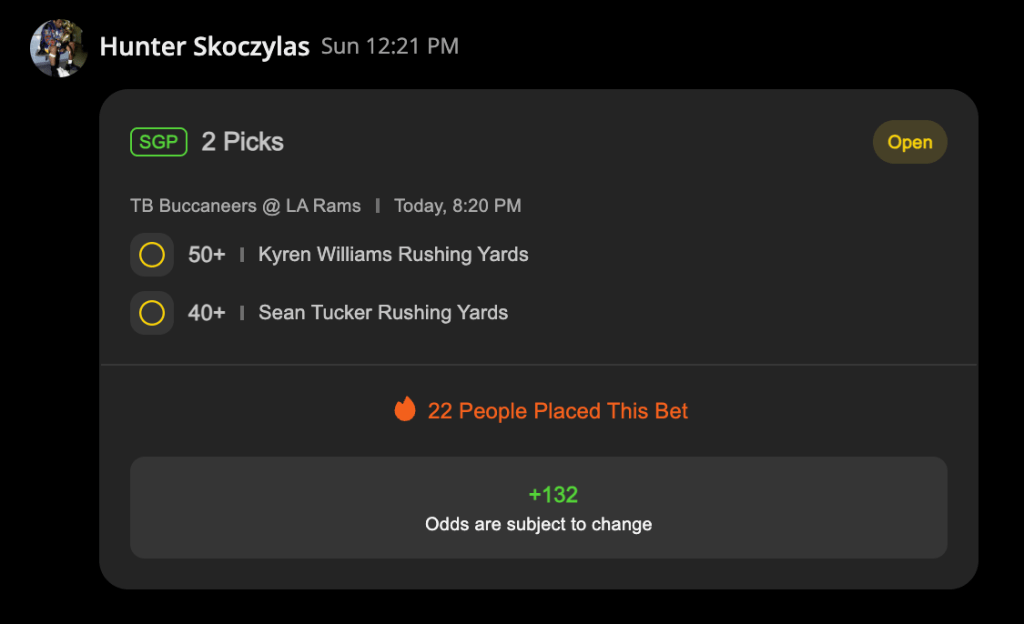
Task: Click the Sun 12:21 PM timestamp
Action: (390, 46)
